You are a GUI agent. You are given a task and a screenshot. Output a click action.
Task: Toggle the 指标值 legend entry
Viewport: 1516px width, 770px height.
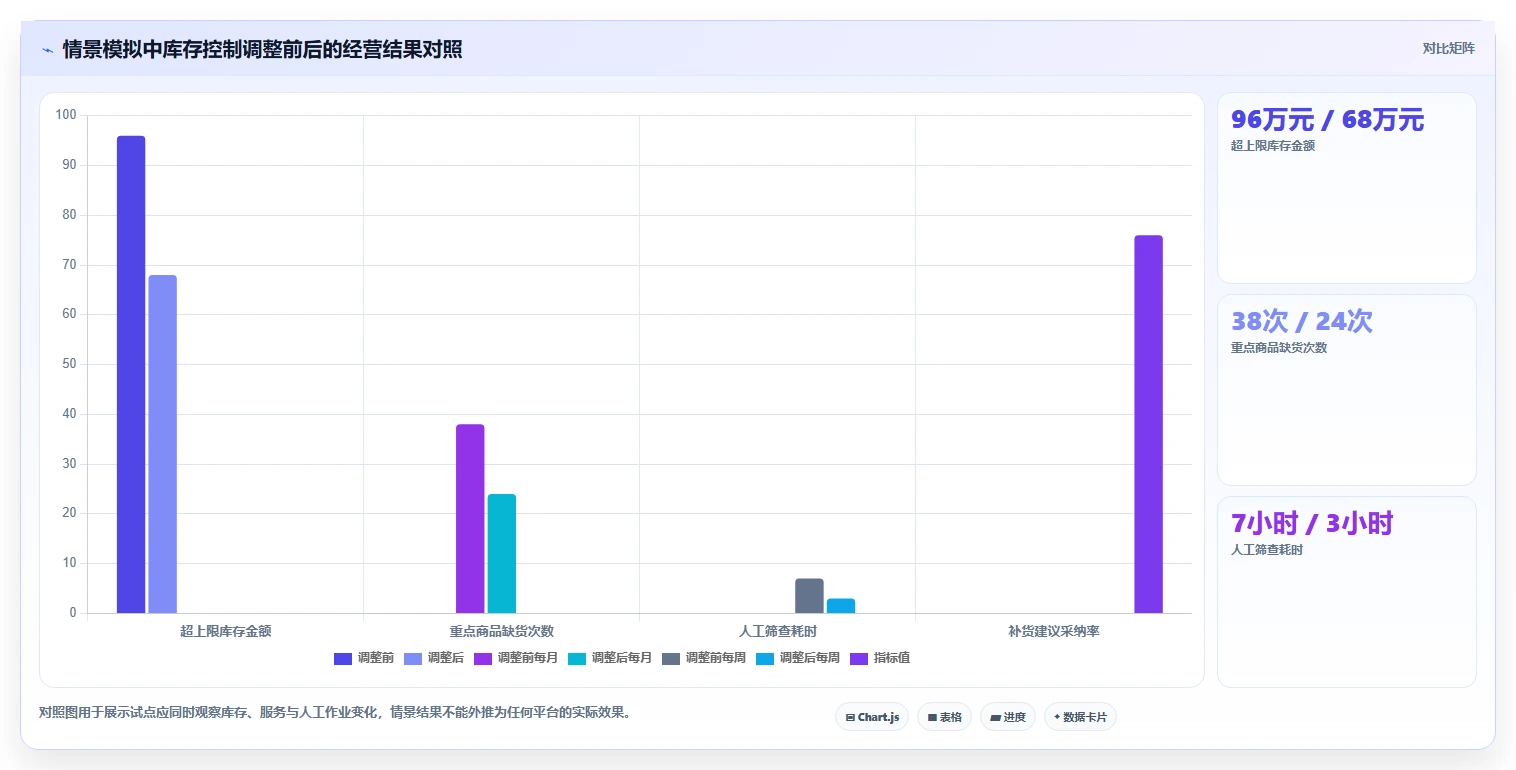880,658
